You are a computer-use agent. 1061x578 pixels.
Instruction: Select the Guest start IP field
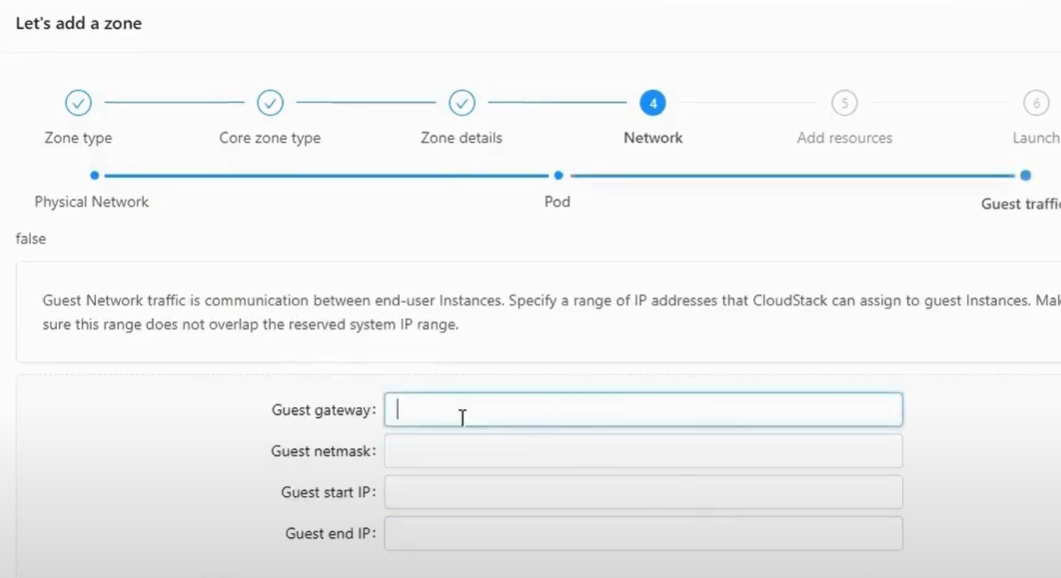644,492
